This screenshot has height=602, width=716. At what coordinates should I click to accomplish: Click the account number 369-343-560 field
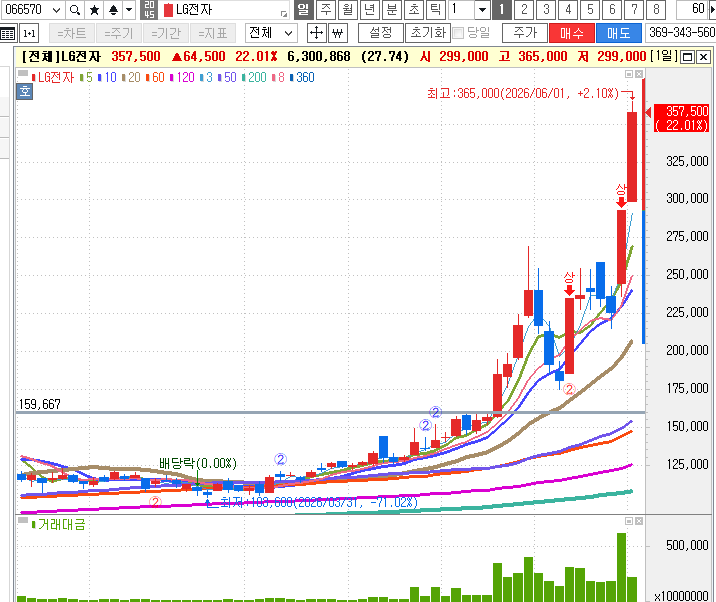pyautogui.click(x=680, y=33)
